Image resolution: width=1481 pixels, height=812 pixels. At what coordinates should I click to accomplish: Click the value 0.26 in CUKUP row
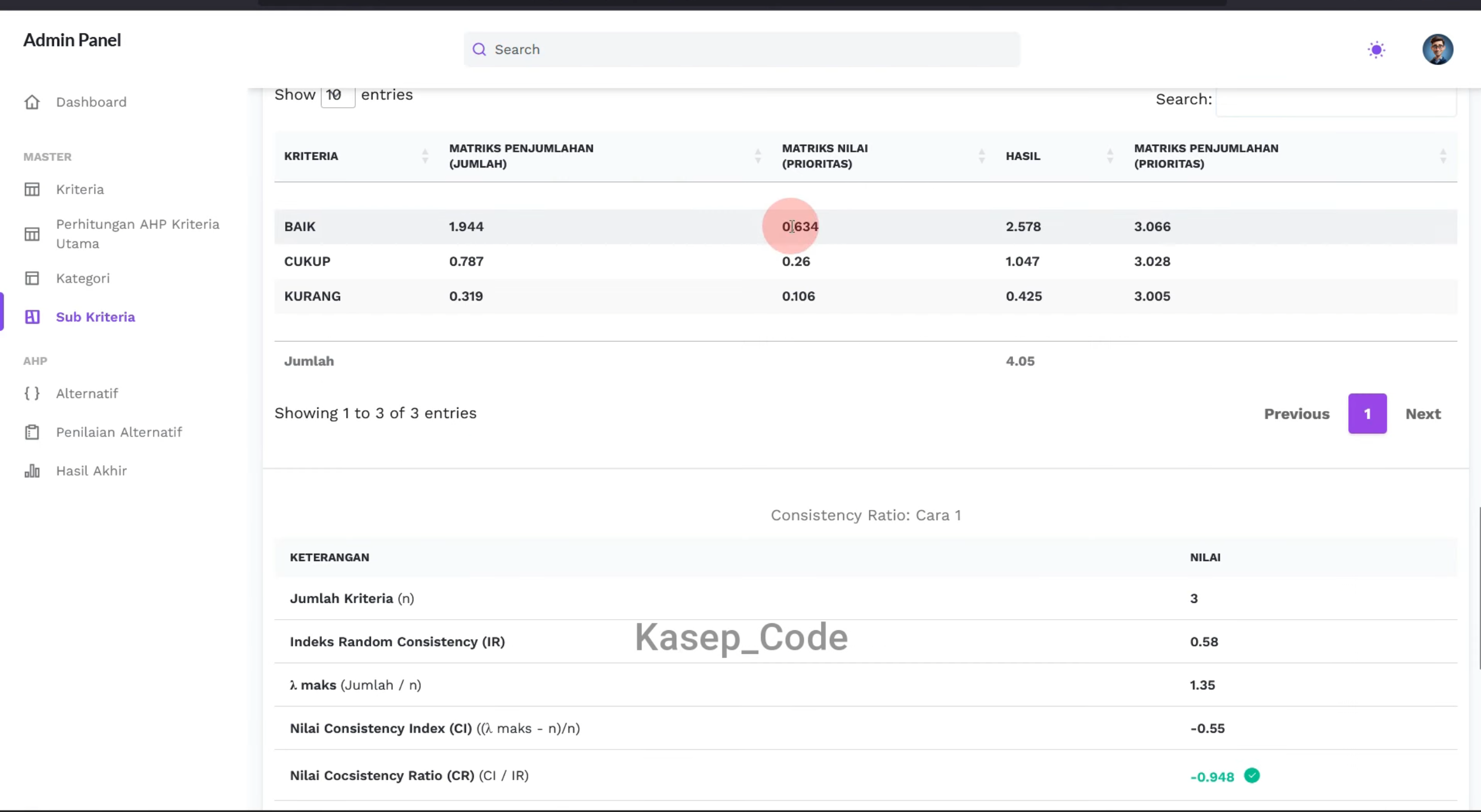pyautogui.click(x=796, y=261)
